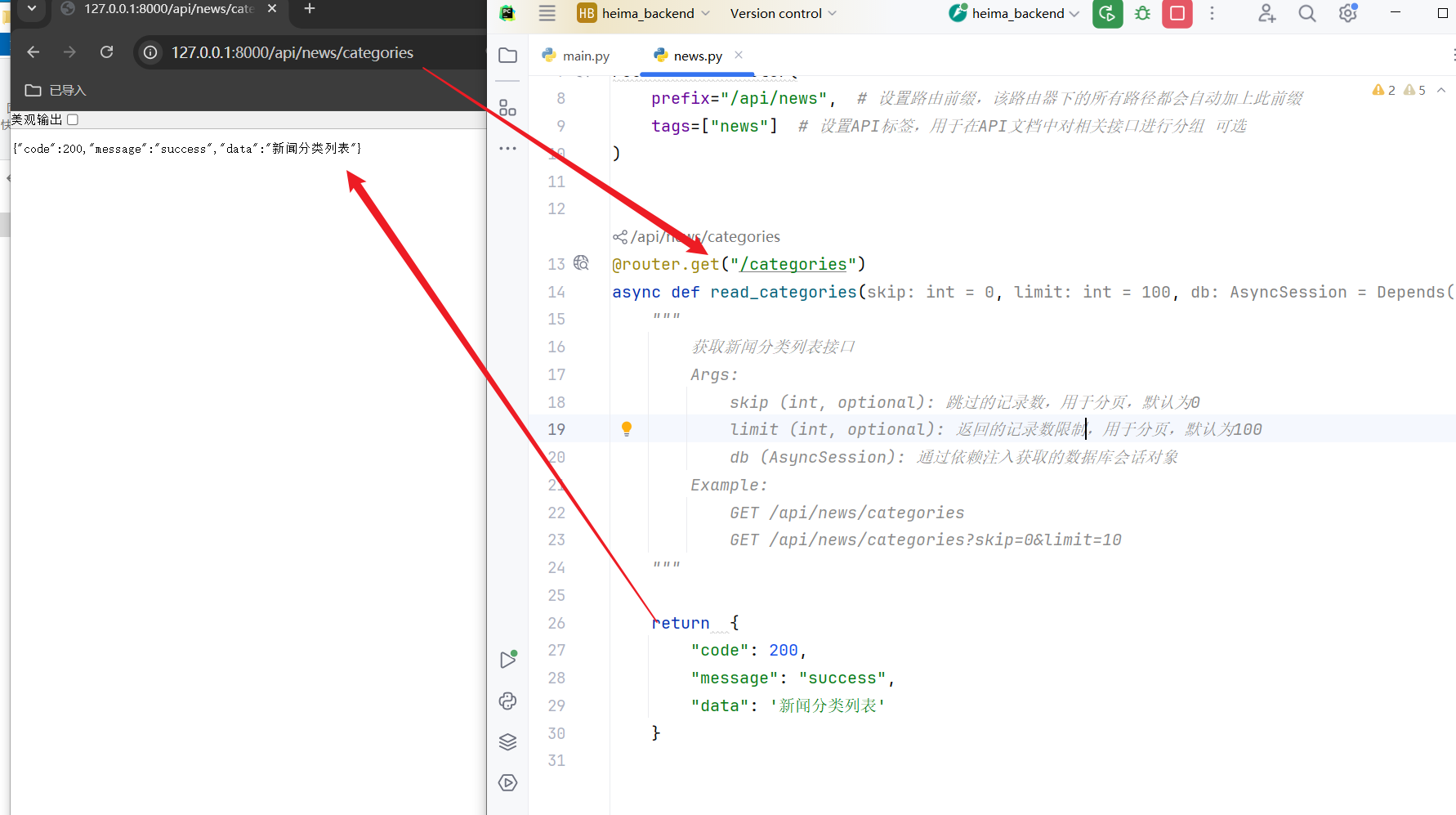The image size is (1456, 815).
Task: Rerun heima_backend with the green button
Action: 1107,14
